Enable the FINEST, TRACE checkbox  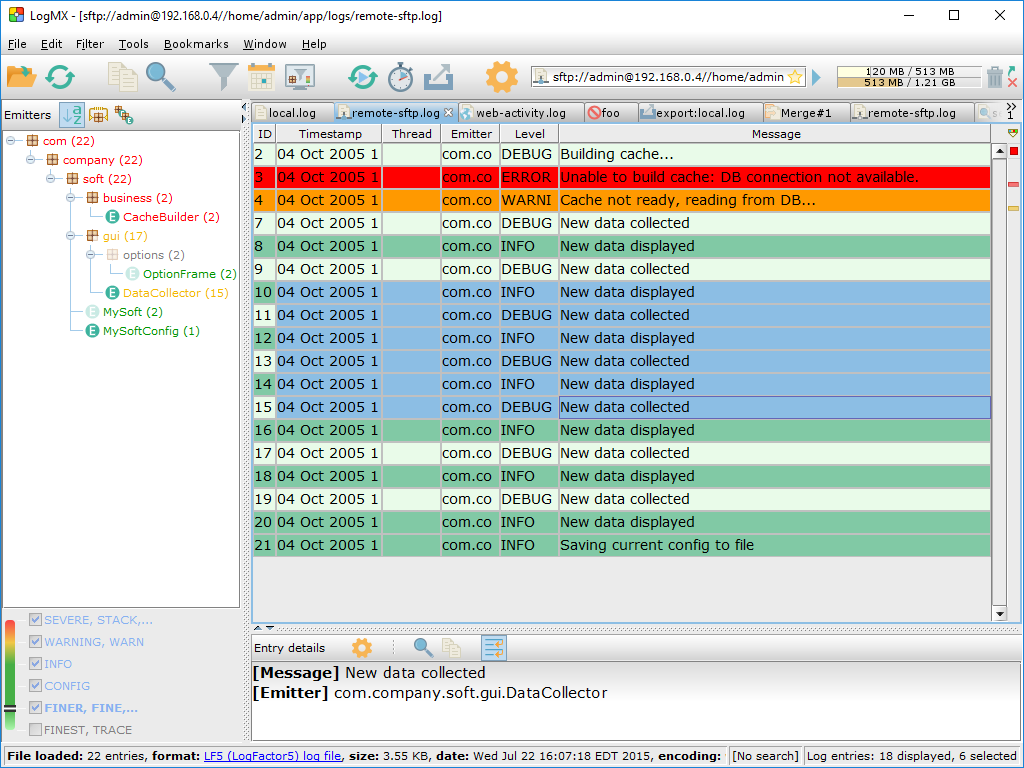(x=36, y=730)
